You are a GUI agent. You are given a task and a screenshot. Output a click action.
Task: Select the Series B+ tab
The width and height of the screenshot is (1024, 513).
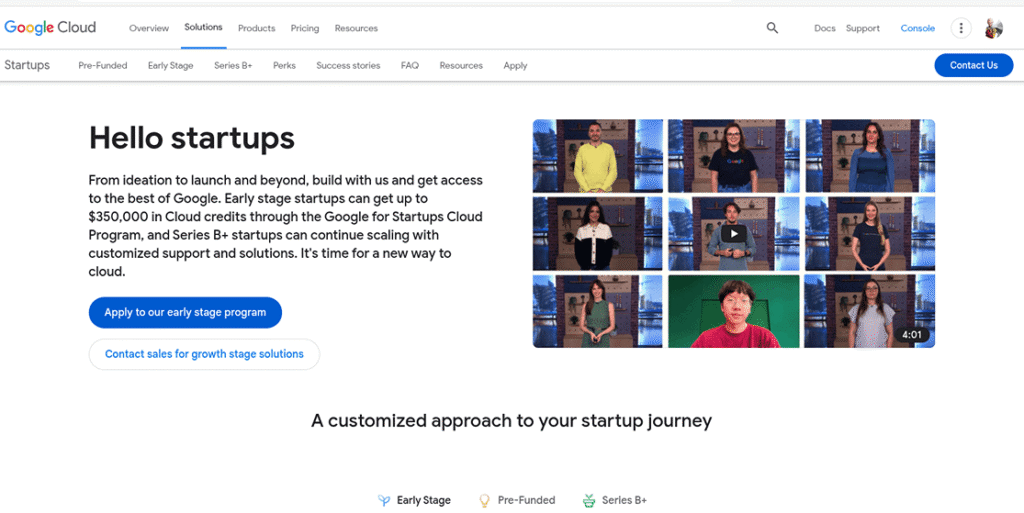[615, 501]
